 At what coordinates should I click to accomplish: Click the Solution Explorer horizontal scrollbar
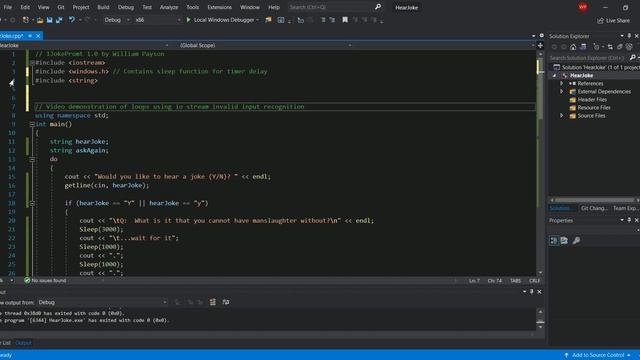(x=594, y=200)
